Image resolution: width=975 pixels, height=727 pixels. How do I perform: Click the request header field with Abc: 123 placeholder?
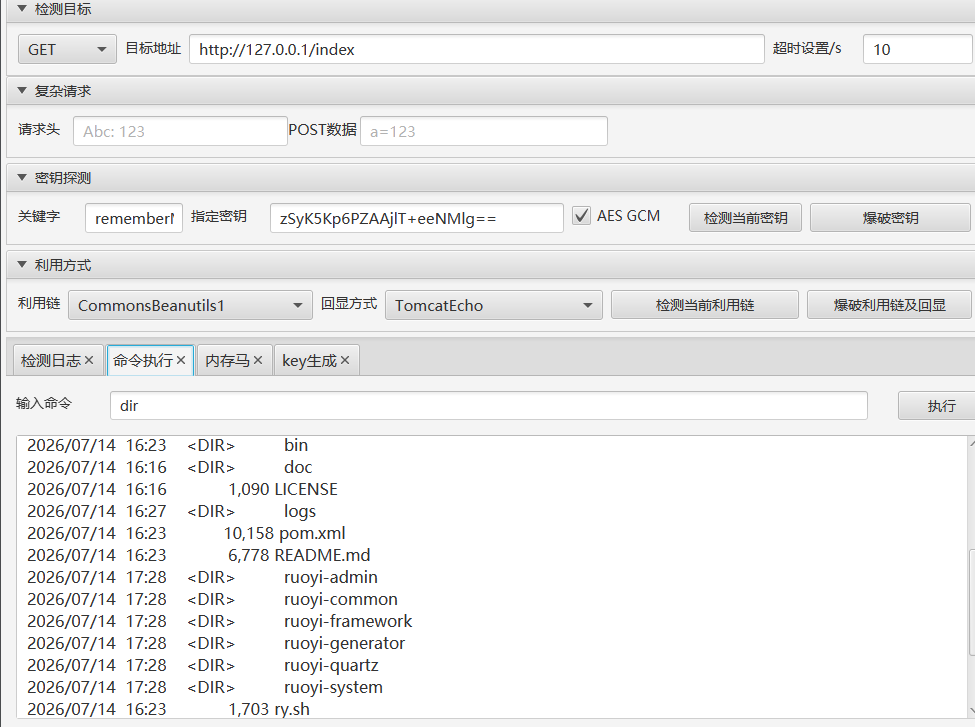180,131
